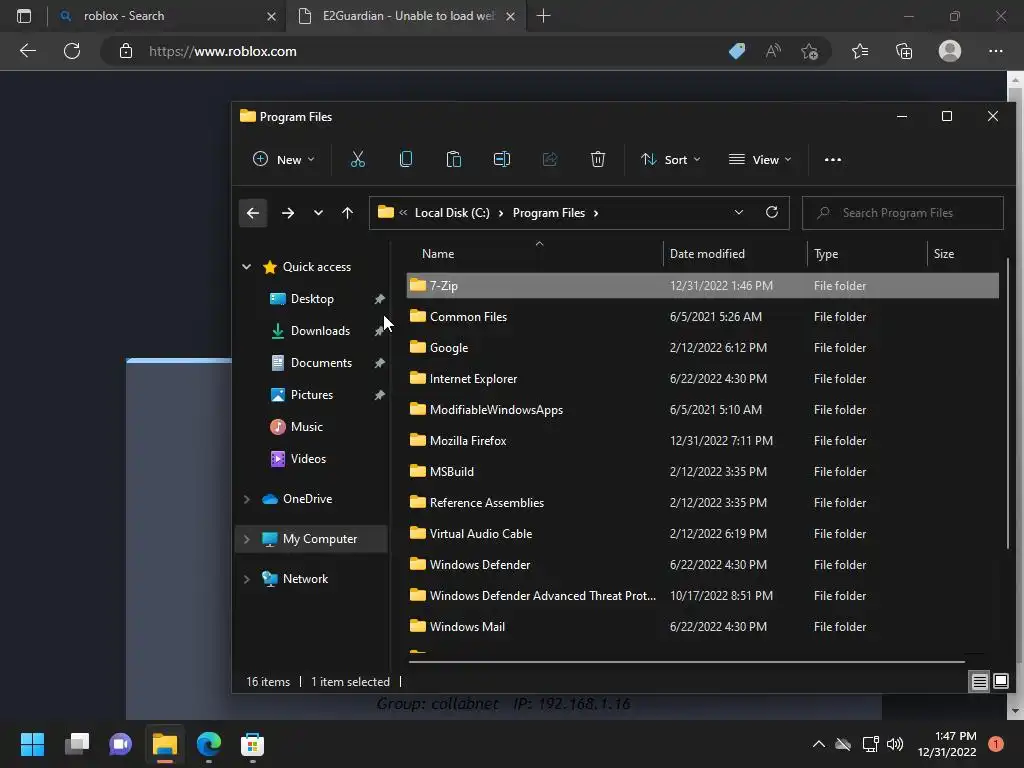The image size is (1024, 768).
Task: Select Music in navigation pane
Action: coord(306,427)
